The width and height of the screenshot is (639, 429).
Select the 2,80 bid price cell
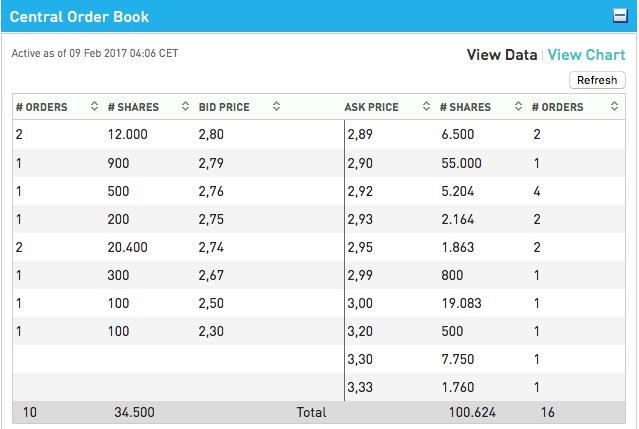point(211,134)
